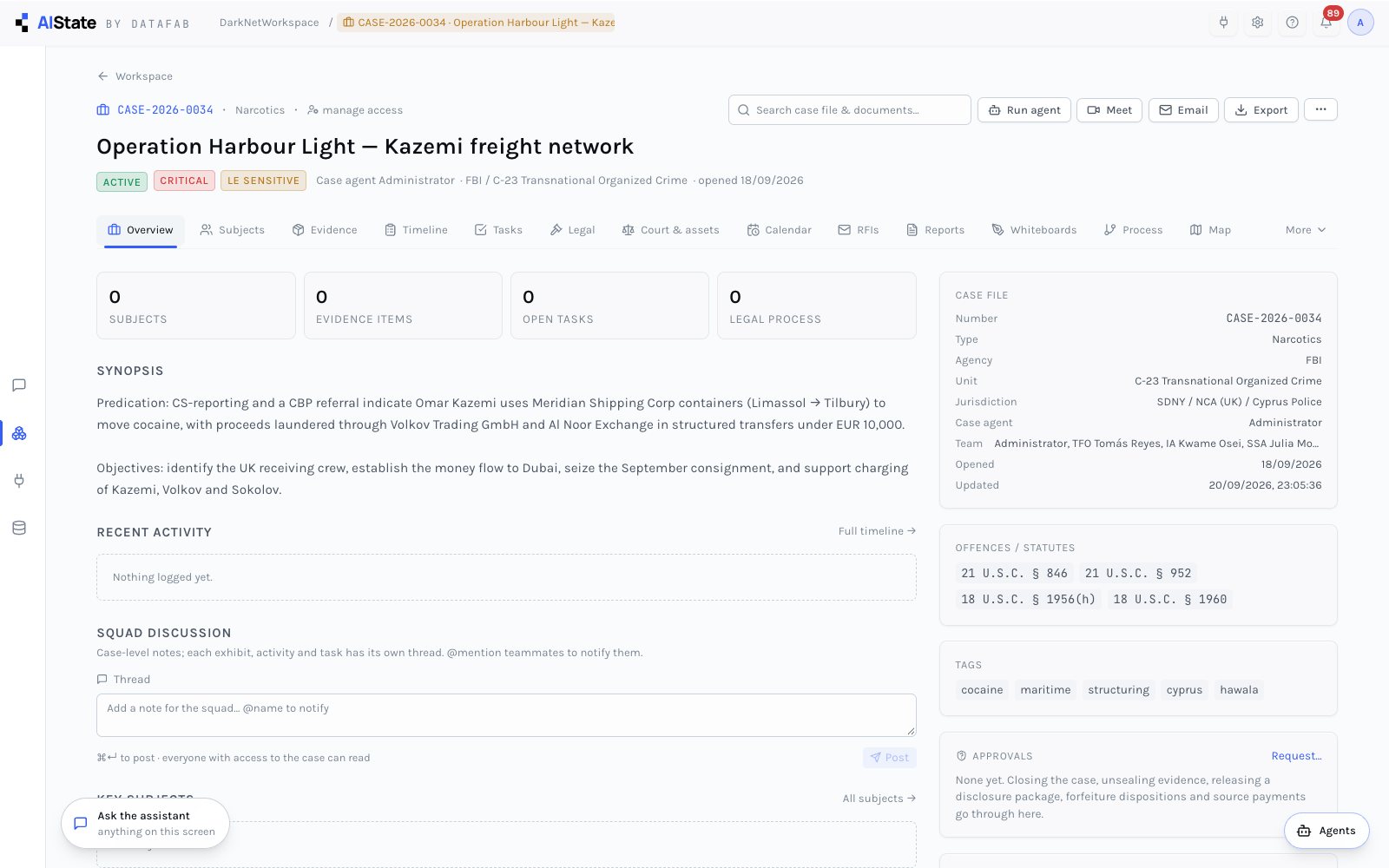Open notifications bell with 89 badge
This screenshot has height=868, width=1389.
[1326, 21]
